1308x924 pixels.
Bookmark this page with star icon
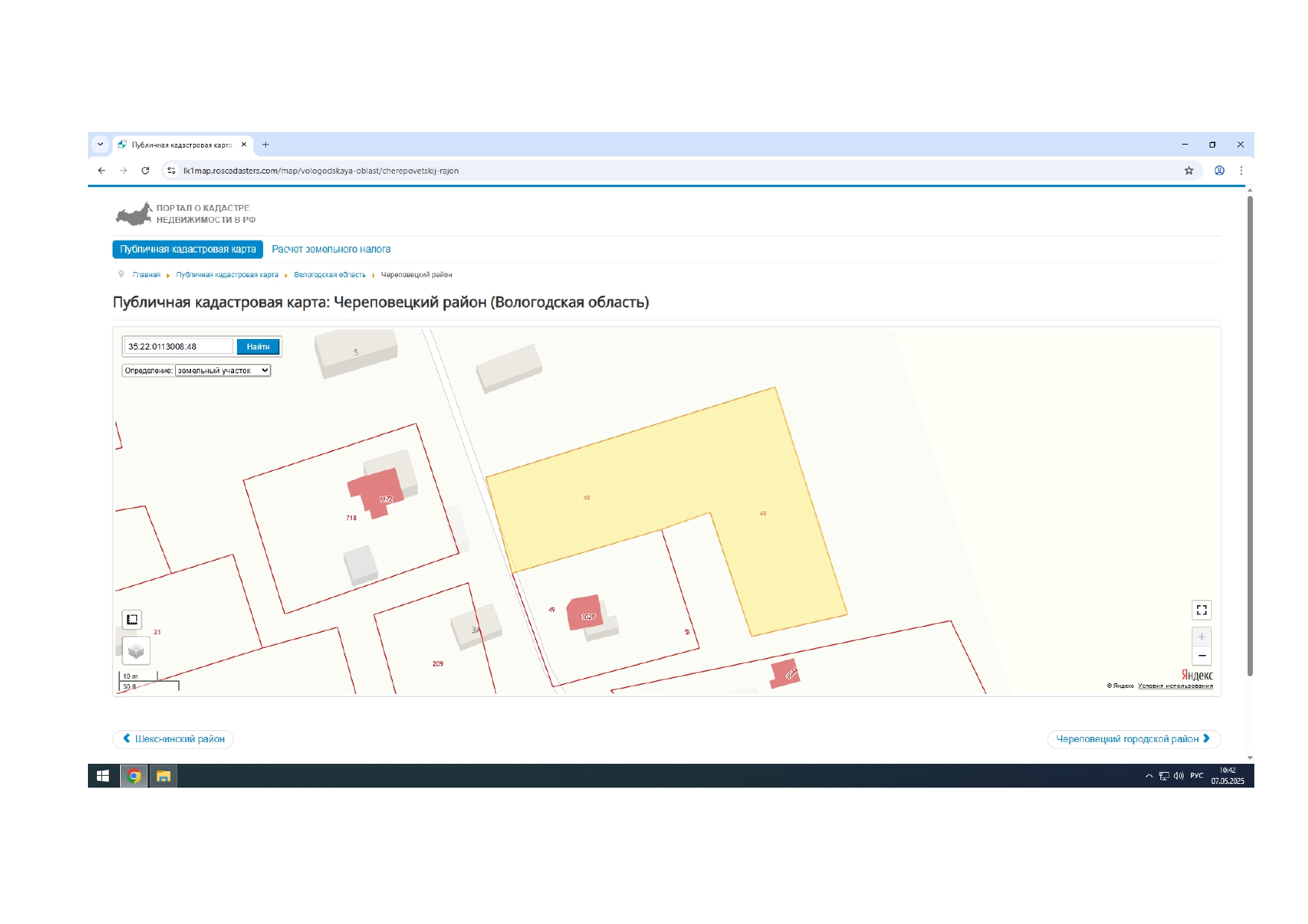click(x=1189, y=171)
